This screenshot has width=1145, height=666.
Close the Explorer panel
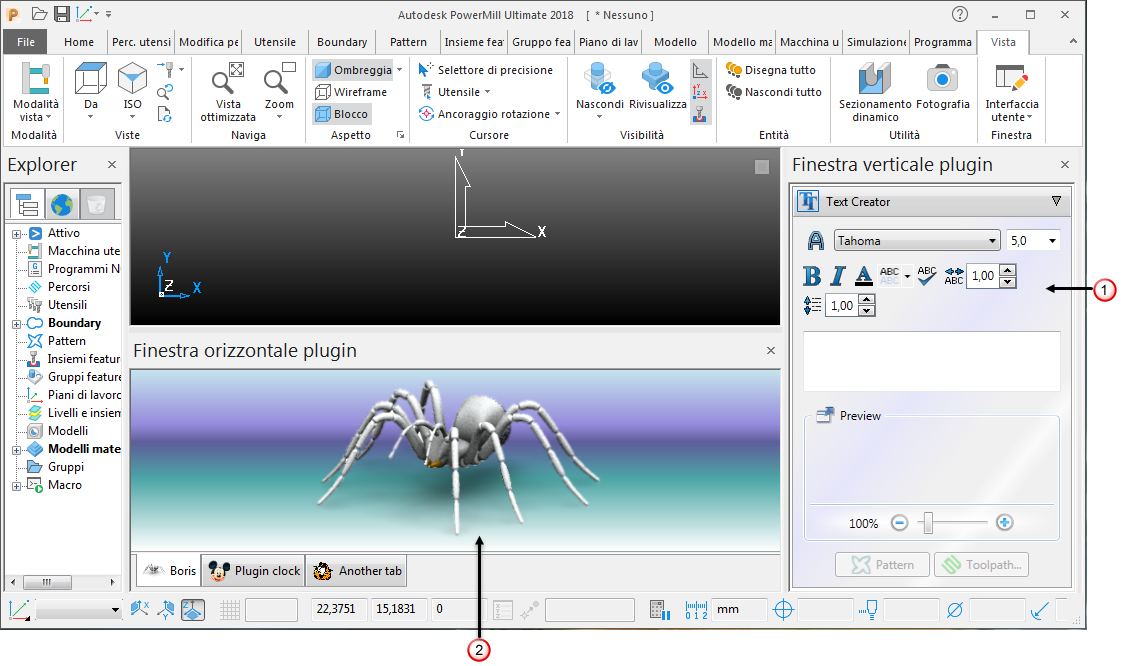[x=112, y=164]
